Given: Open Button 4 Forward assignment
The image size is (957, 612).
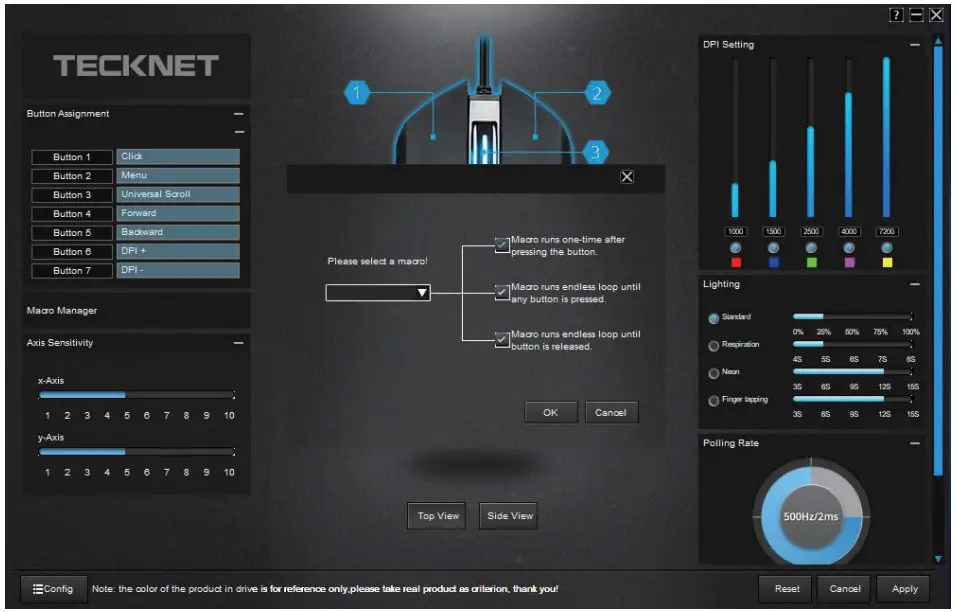Looking at the screenshot, I should [x=178, y=214].
